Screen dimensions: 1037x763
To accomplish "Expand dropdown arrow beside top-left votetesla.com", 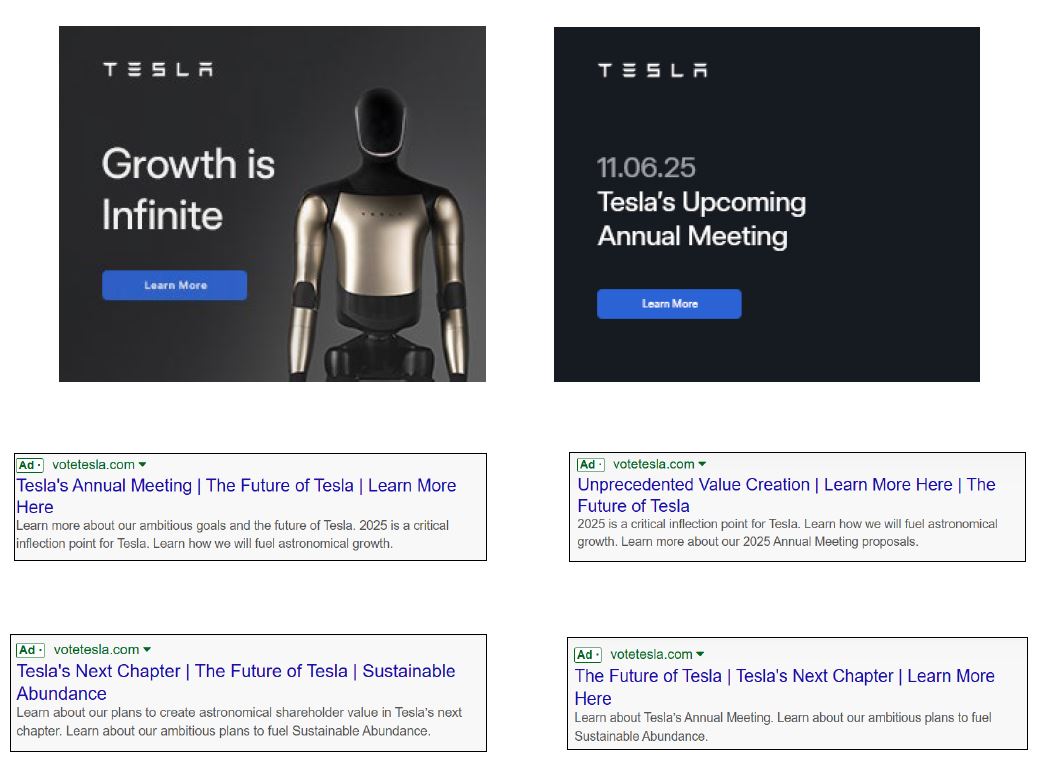I will pos(143,465).
